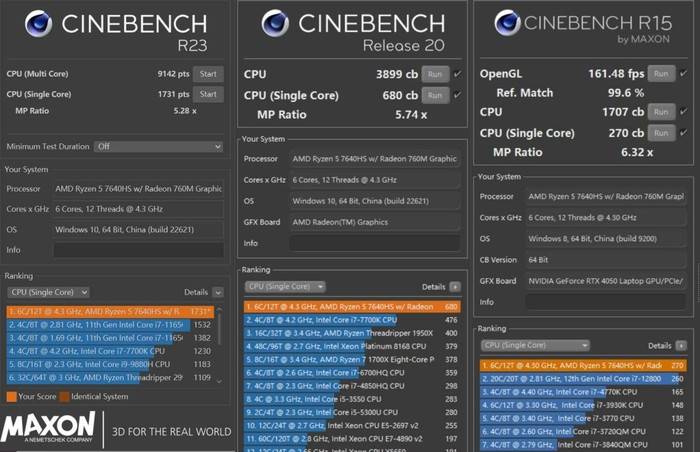
Task: Start the R23 CPU (Single Core) test
Action: click(x=208, y=94)
